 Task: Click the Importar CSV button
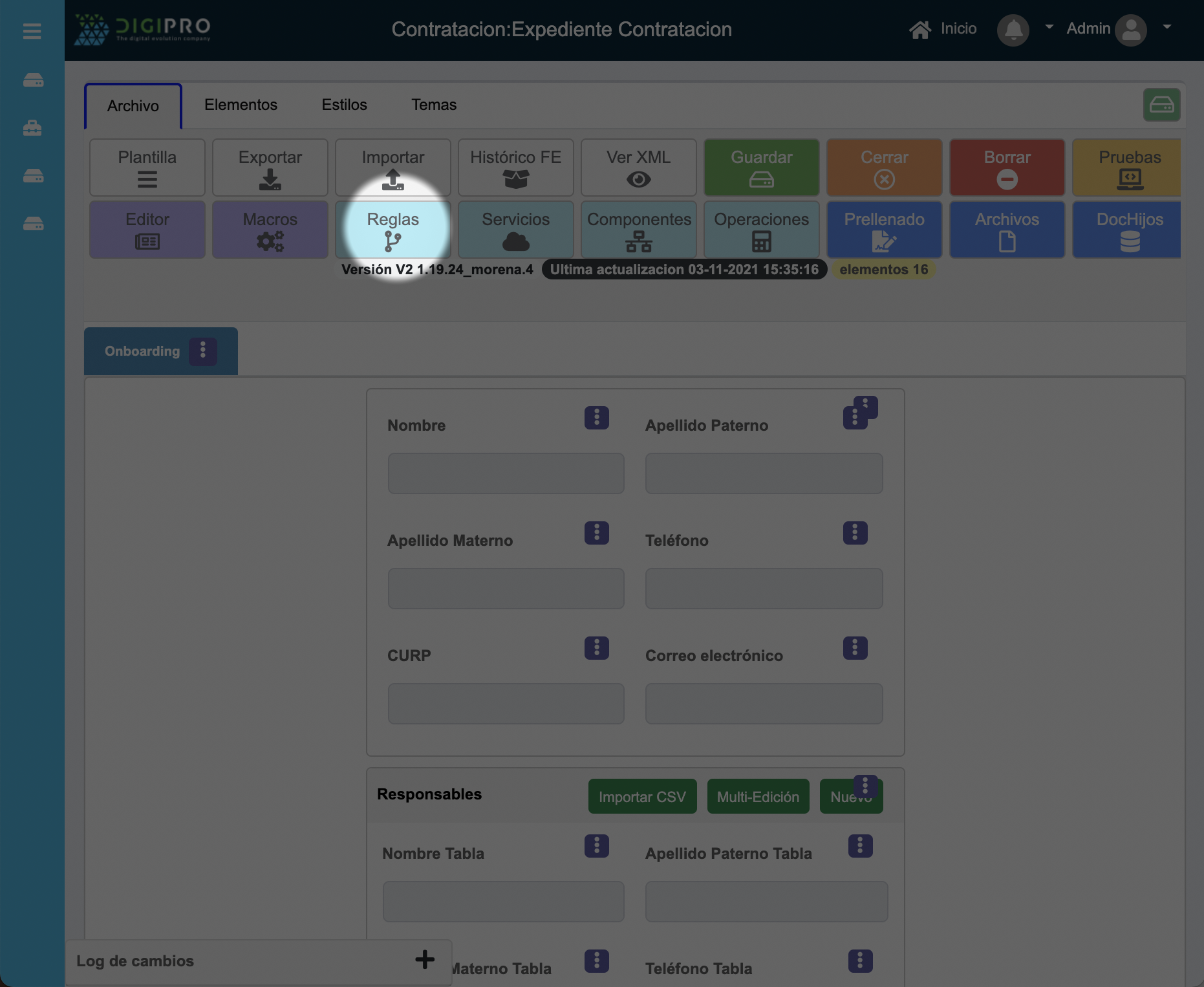pos(642,797)
